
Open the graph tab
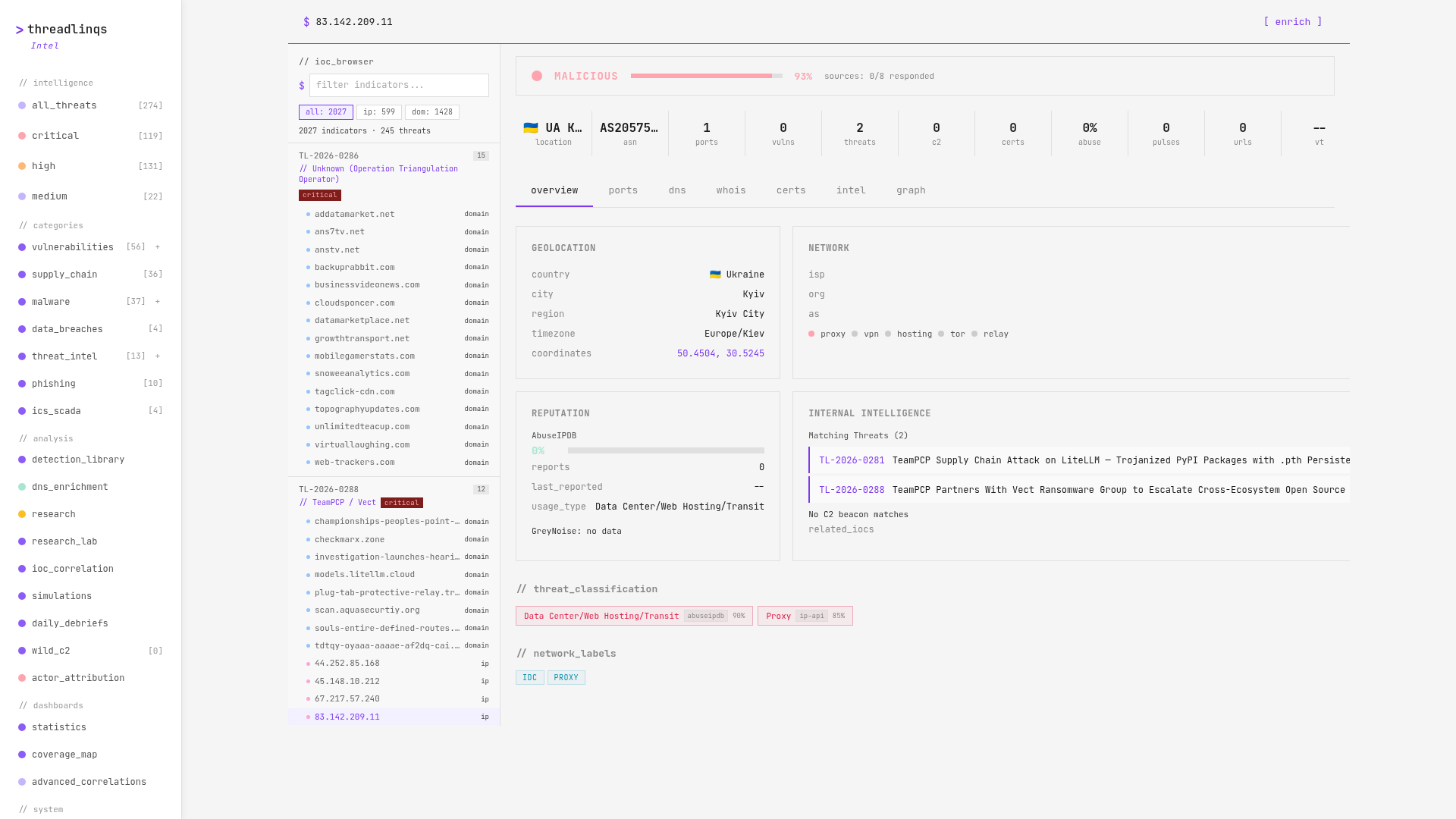[910, 190]
